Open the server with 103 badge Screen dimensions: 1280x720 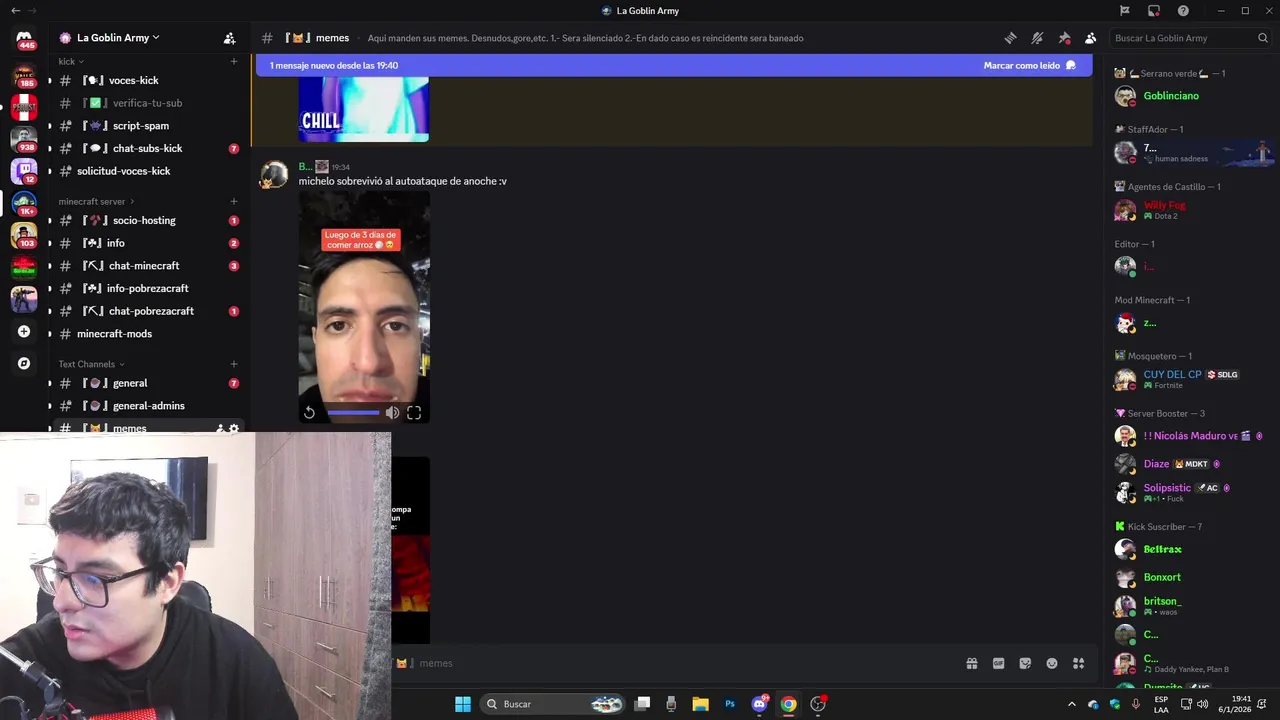tap(24, 234)
